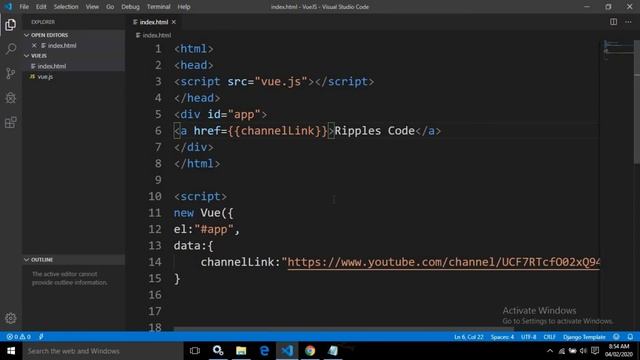Open the Source Control view
The width and height of the screenshot is (640, 360).
(x=11, y=73)
